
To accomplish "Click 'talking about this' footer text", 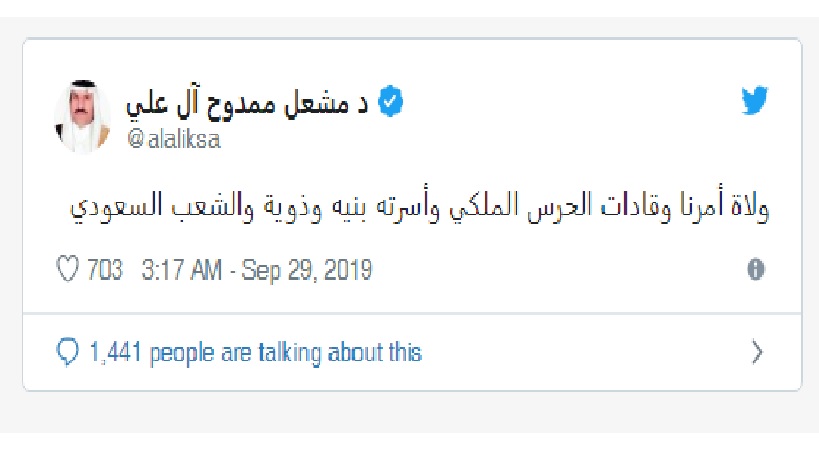I will pyautogui.click(x=340, y=352).
